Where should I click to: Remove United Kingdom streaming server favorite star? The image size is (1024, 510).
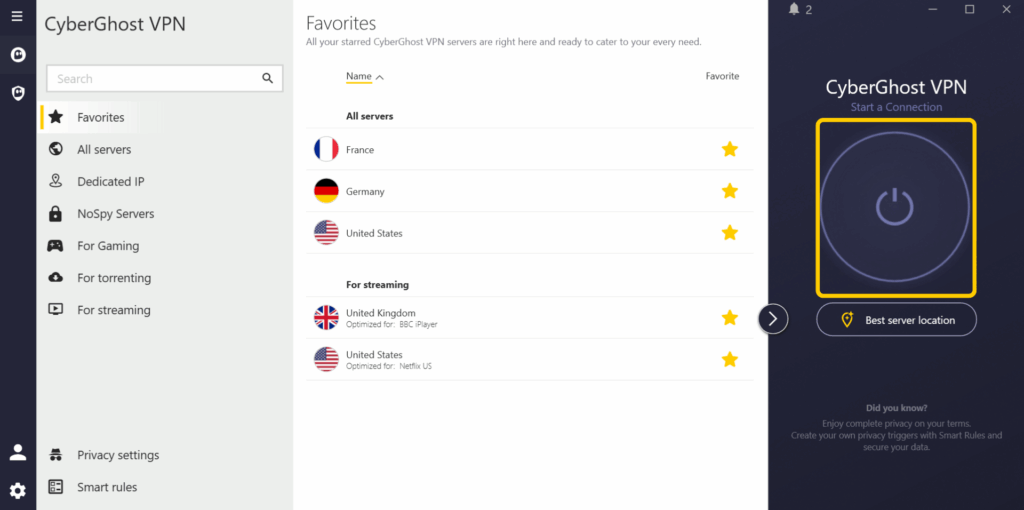730,318
